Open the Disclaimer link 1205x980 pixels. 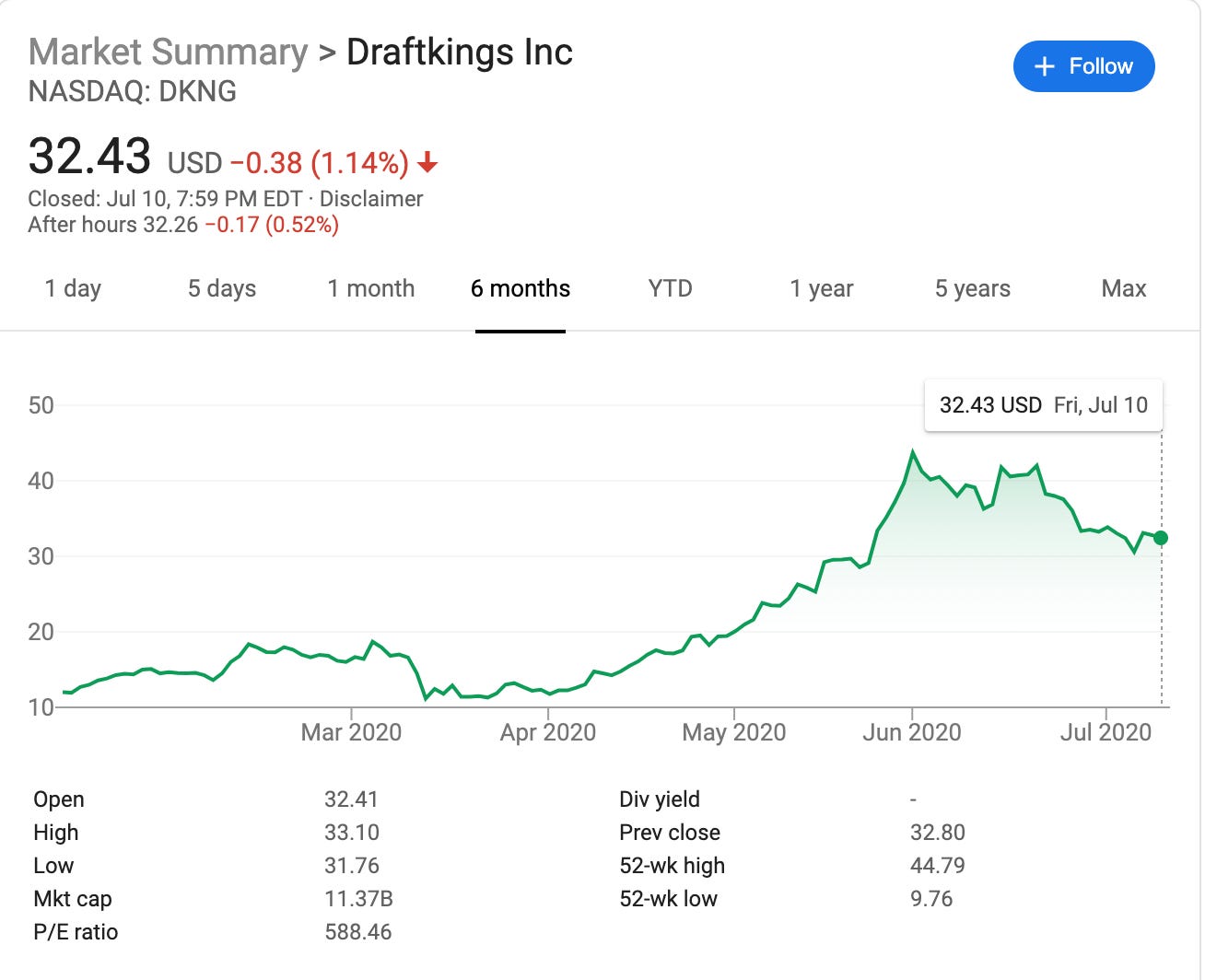coord(371,199)
